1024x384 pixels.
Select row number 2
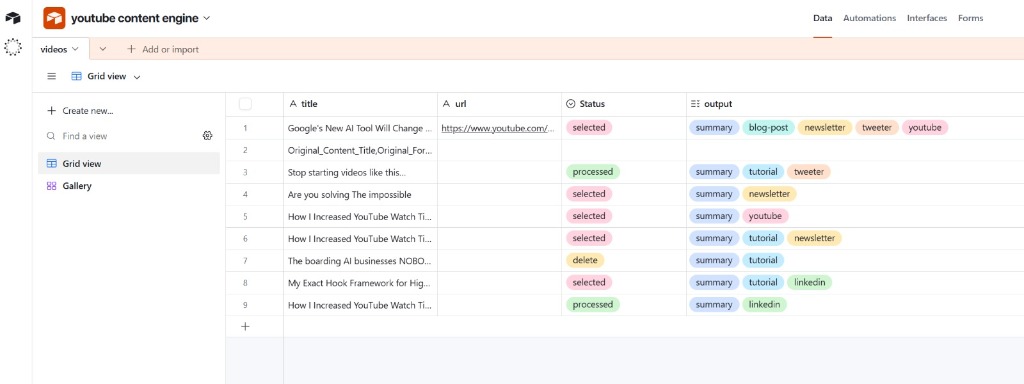[x=246, y=150]
